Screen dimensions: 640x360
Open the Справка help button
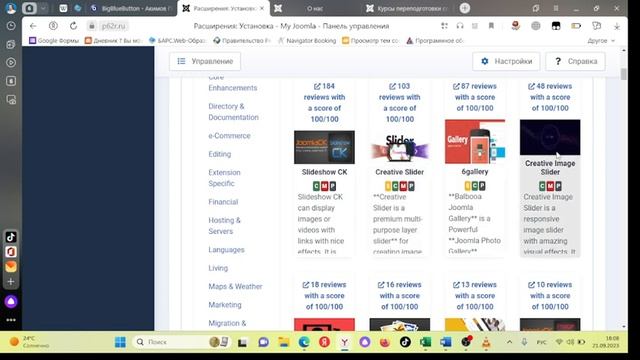click(x=576, y=61)
